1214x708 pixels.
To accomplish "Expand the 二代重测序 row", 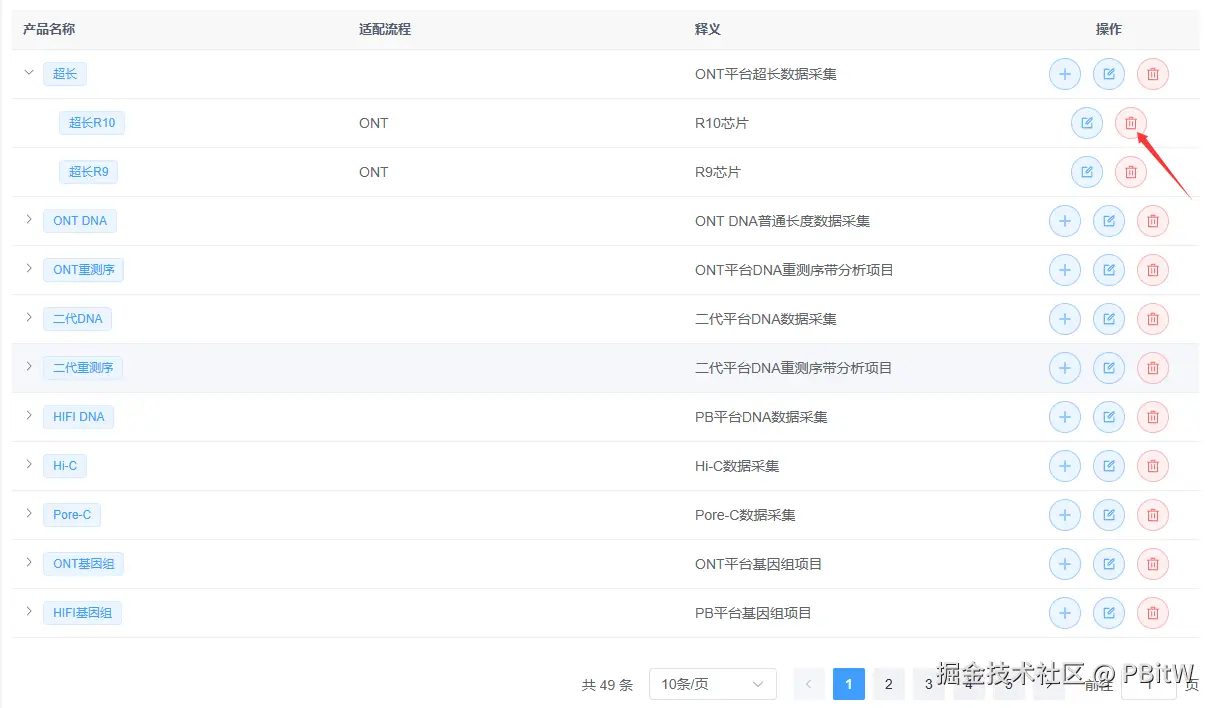I will [x=29, y=366].
